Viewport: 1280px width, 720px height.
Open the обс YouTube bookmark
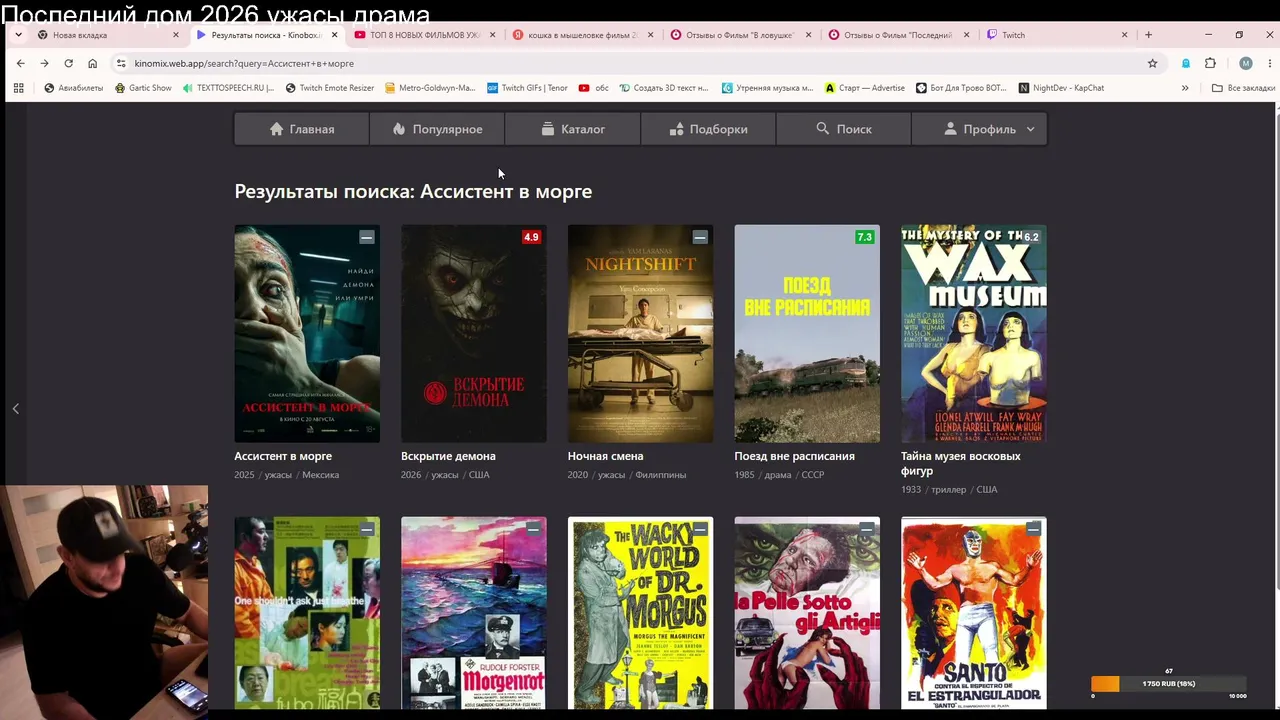594,88
